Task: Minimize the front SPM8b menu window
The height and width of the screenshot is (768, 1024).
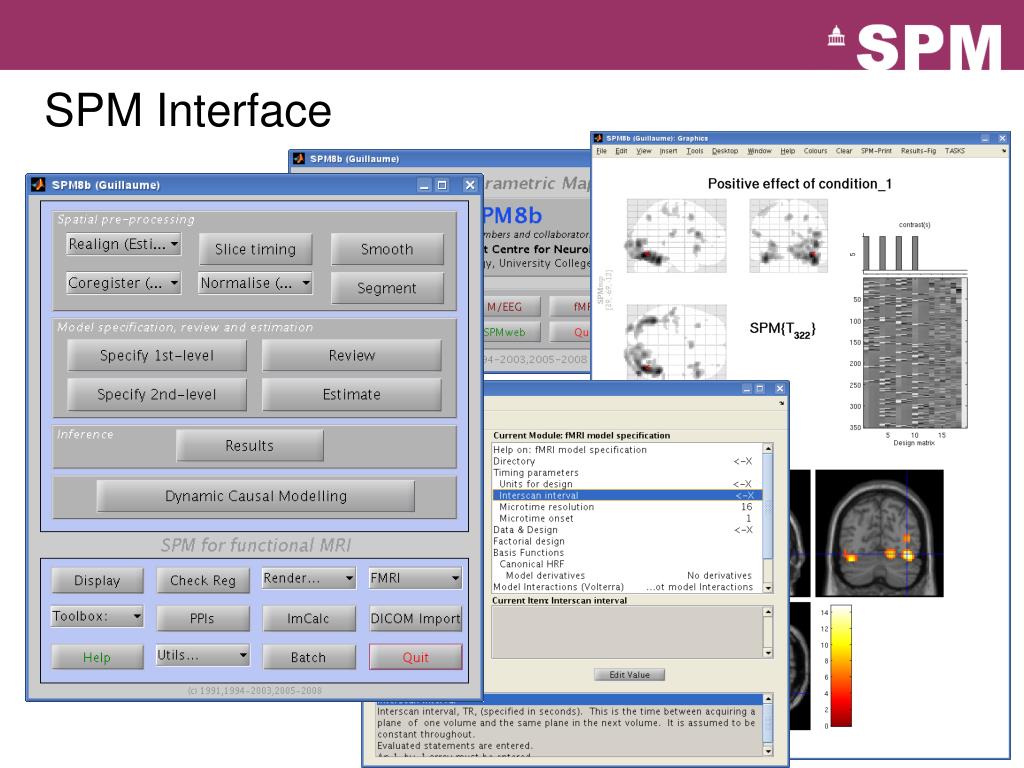Action: (x=424, y=185)
